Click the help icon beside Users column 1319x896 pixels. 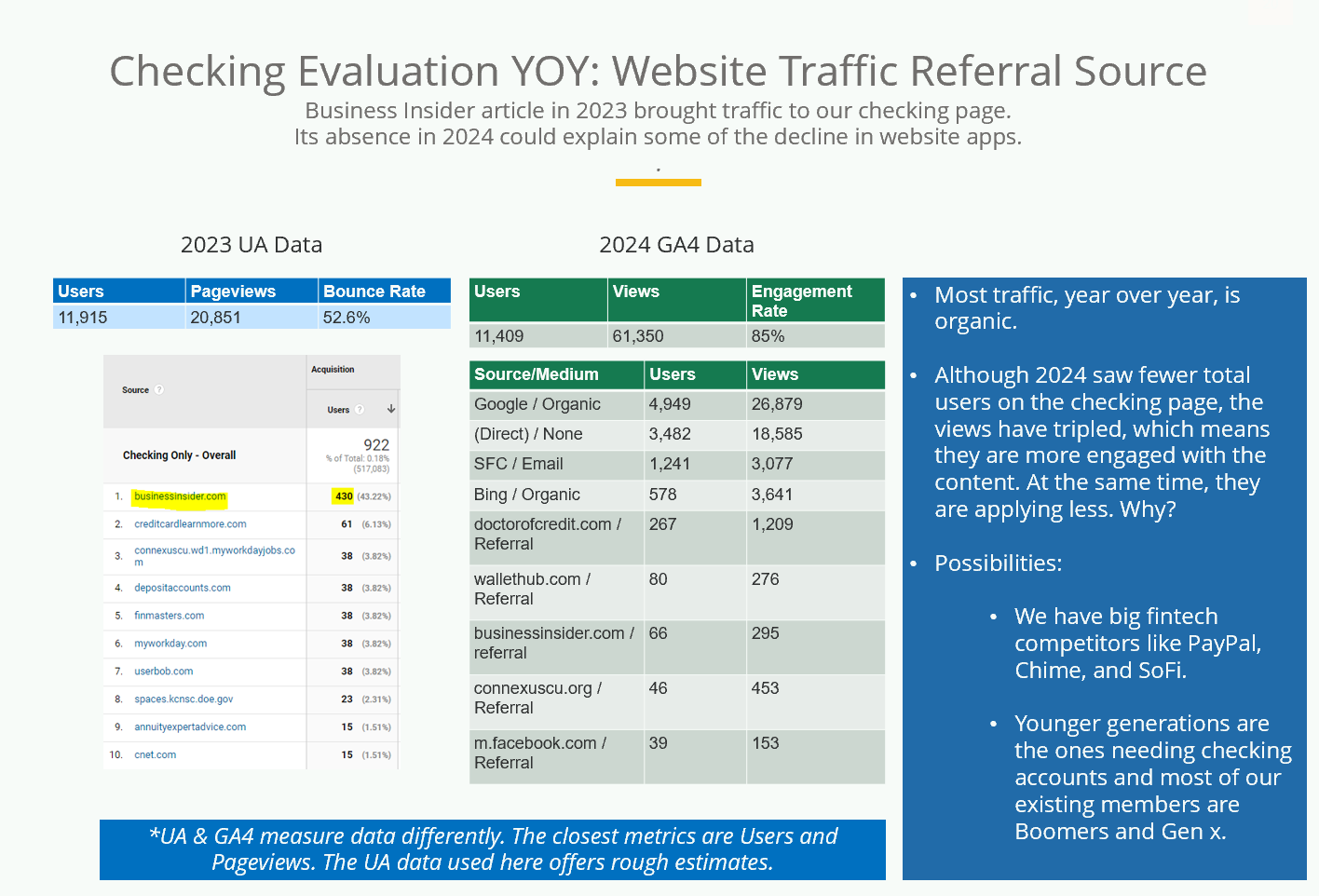(x=360, y=410)
